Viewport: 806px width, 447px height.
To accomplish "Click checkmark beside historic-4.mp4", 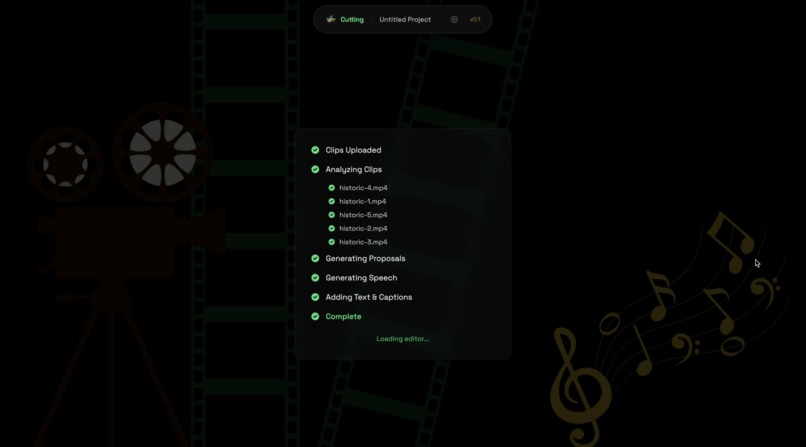I will (x=332, y=188).
